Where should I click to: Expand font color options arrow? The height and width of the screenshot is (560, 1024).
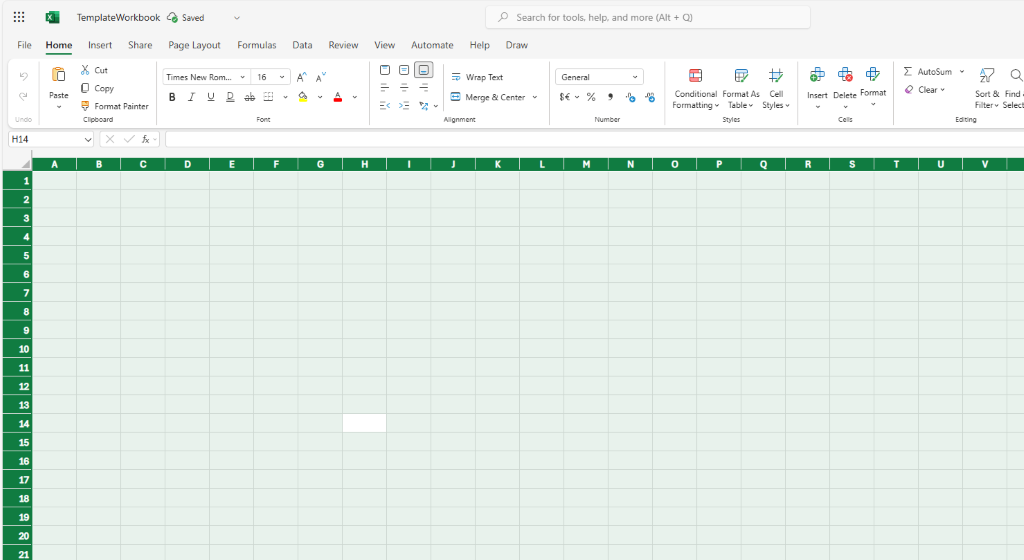355,97
